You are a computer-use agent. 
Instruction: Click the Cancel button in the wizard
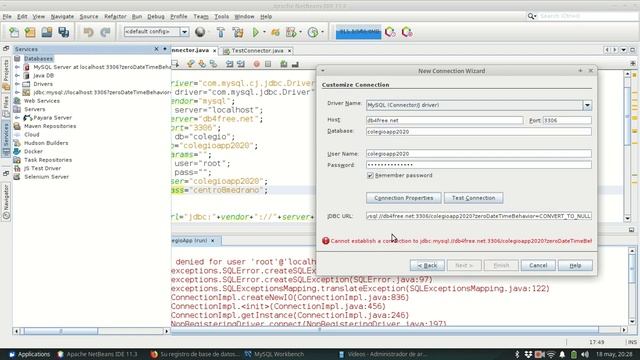click(538, 265)
